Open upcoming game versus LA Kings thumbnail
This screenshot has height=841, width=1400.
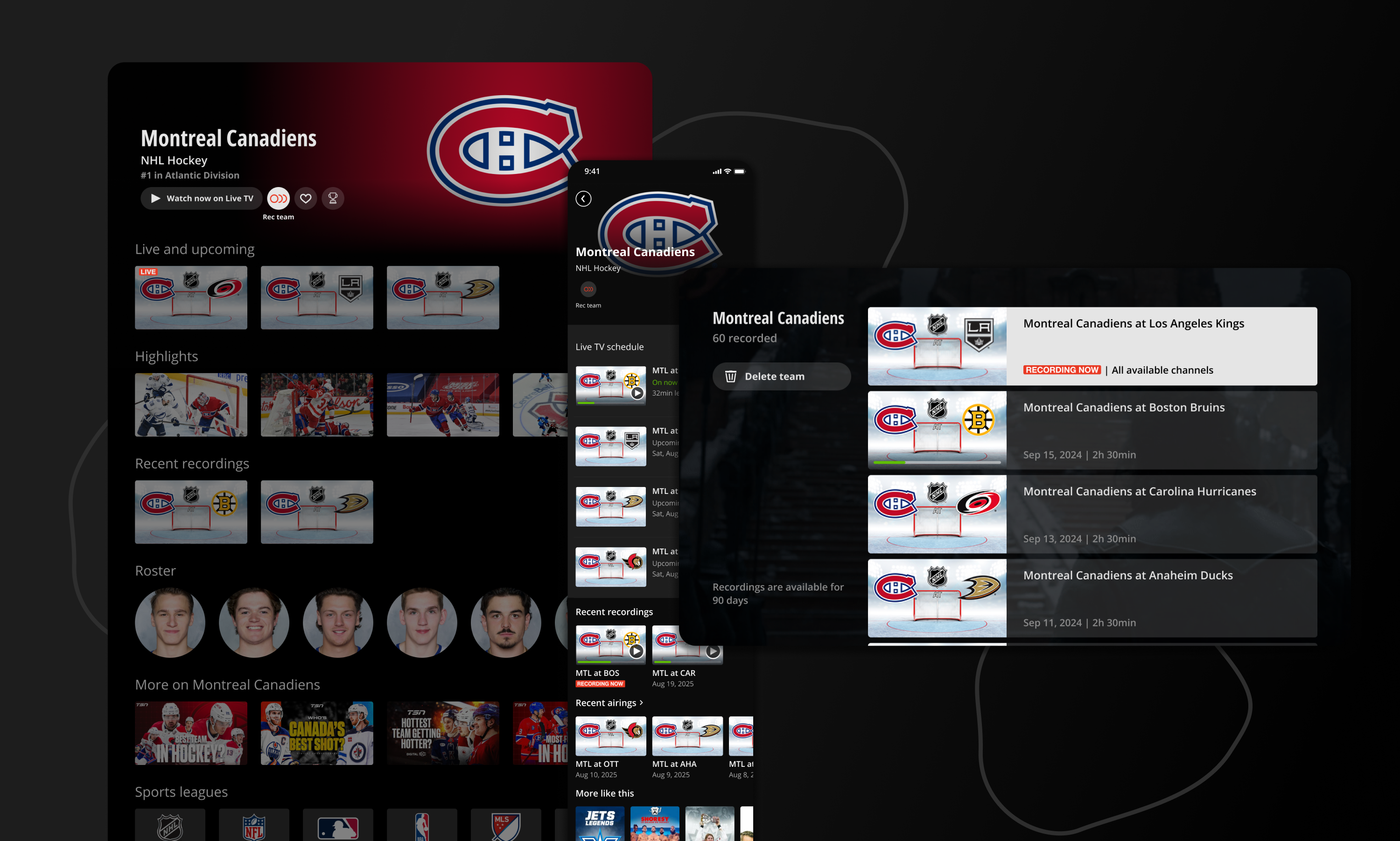[x=317, y=298]
